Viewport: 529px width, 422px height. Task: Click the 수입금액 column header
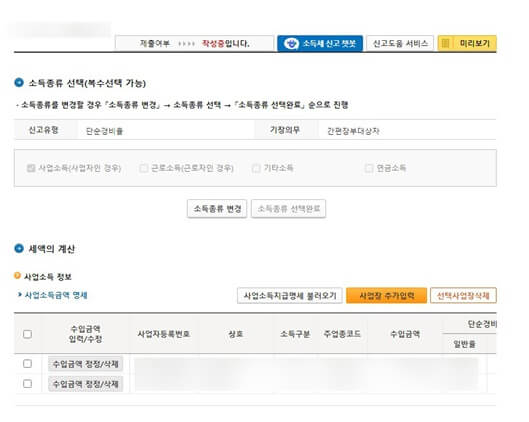[x=405, y=334]
